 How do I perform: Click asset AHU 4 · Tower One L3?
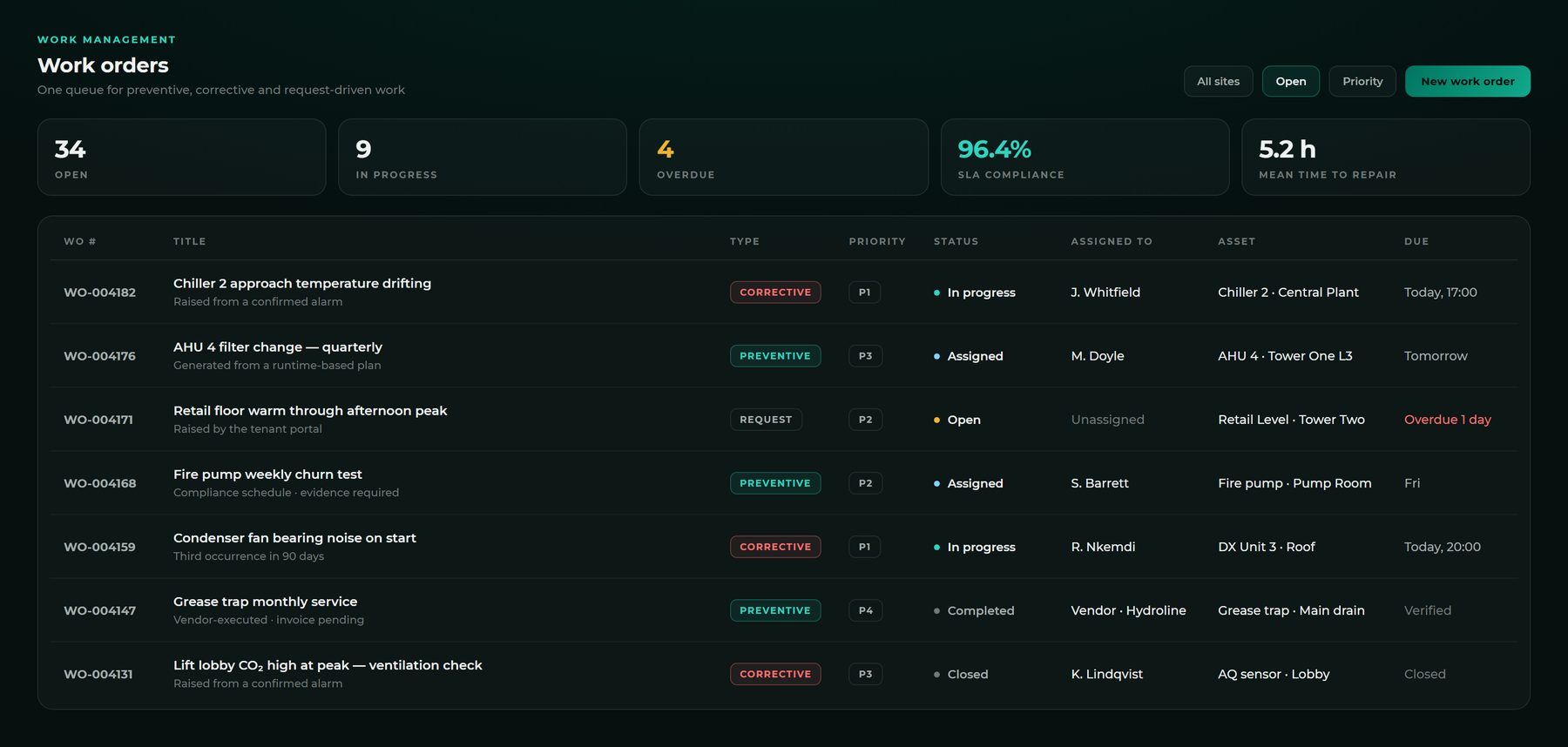tap(1285, 356)
